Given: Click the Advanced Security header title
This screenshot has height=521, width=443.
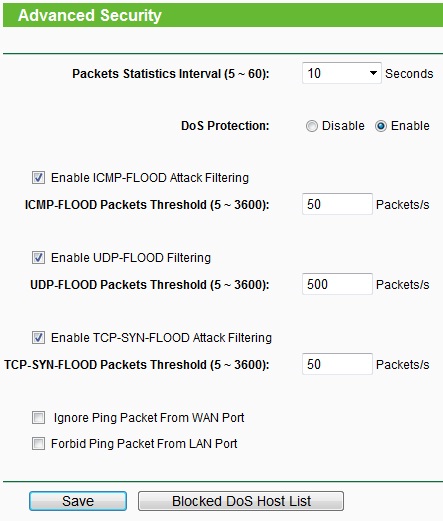Looking at the screenshot, I should coord(90,15).
